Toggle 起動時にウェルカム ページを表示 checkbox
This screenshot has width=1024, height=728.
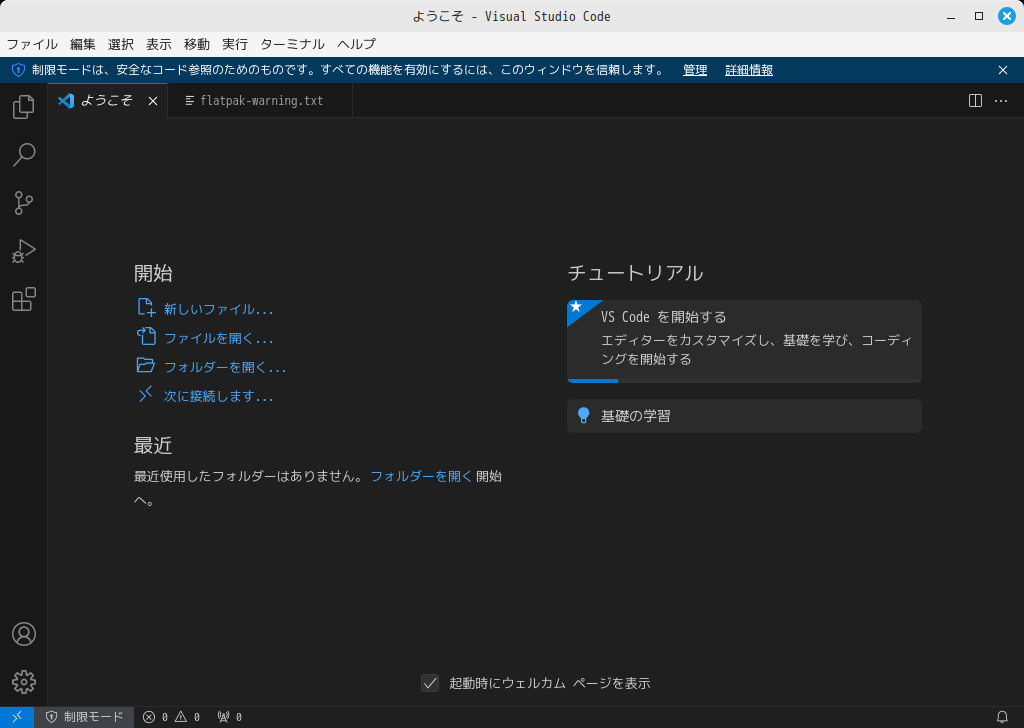click(x=430, y=683)
